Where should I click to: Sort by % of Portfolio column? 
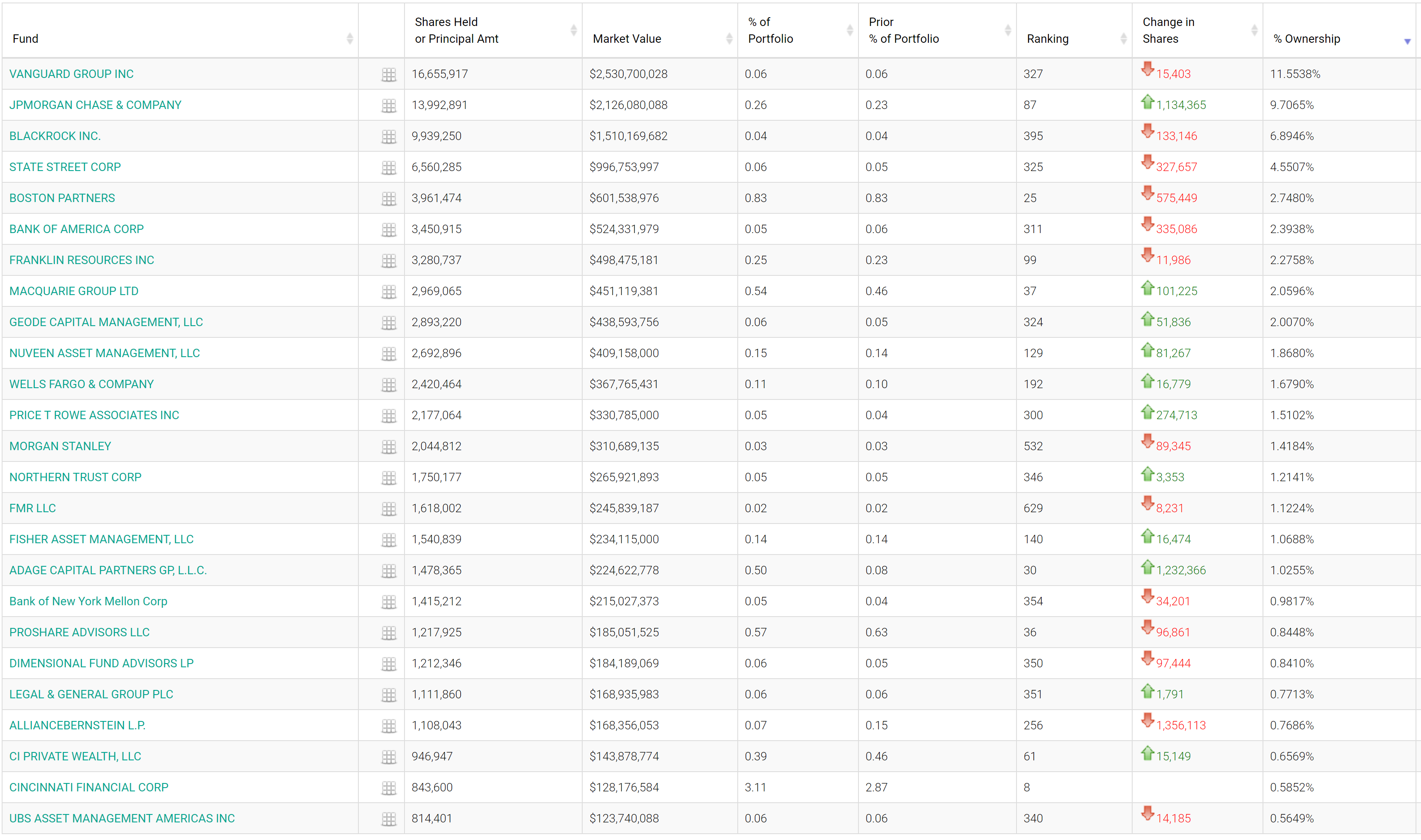(798, 31)
